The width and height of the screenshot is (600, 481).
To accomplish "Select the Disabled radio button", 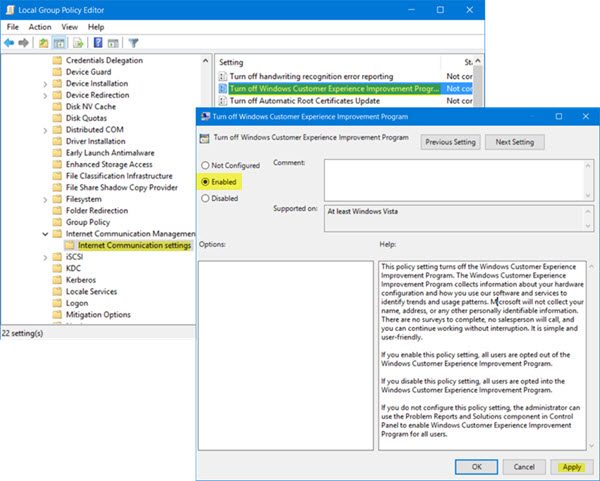I will point(205,198).
